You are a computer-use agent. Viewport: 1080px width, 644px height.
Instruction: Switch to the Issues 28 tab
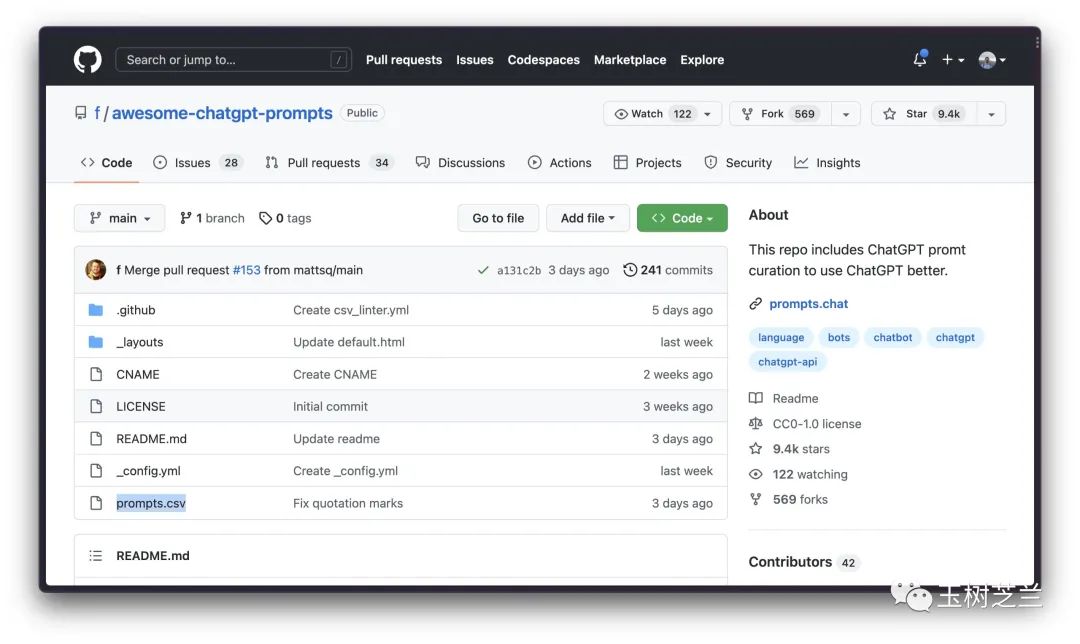(197, 163)
